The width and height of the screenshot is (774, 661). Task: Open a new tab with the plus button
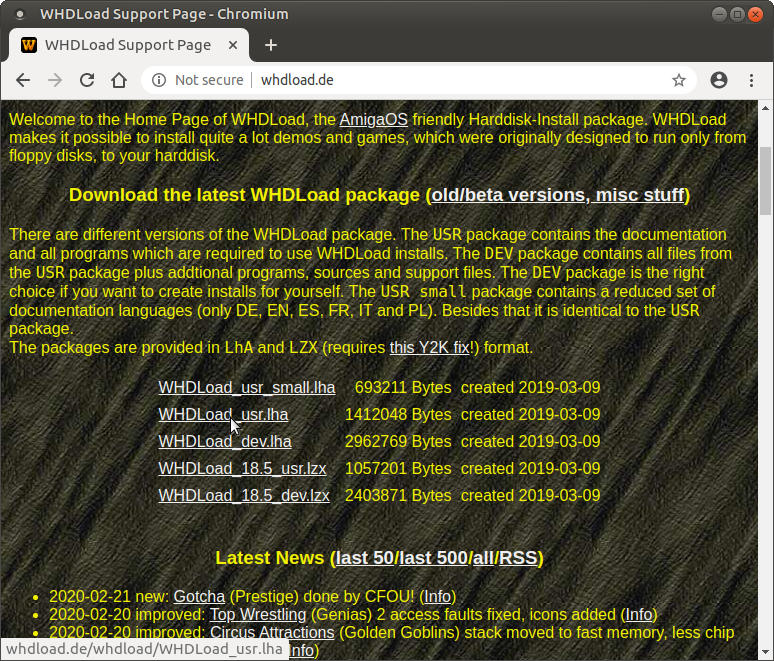pos(271,45)
